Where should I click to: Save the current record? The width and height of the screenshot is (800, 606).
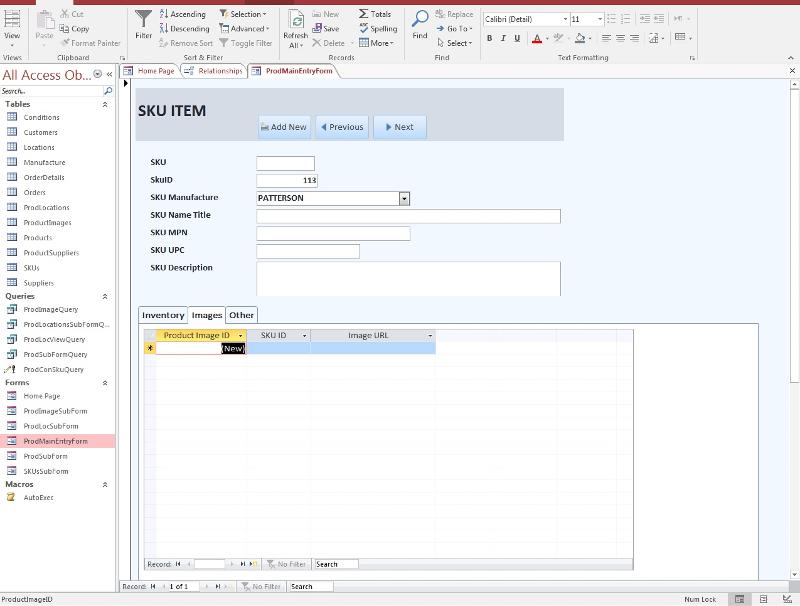(x=326, y=29)
